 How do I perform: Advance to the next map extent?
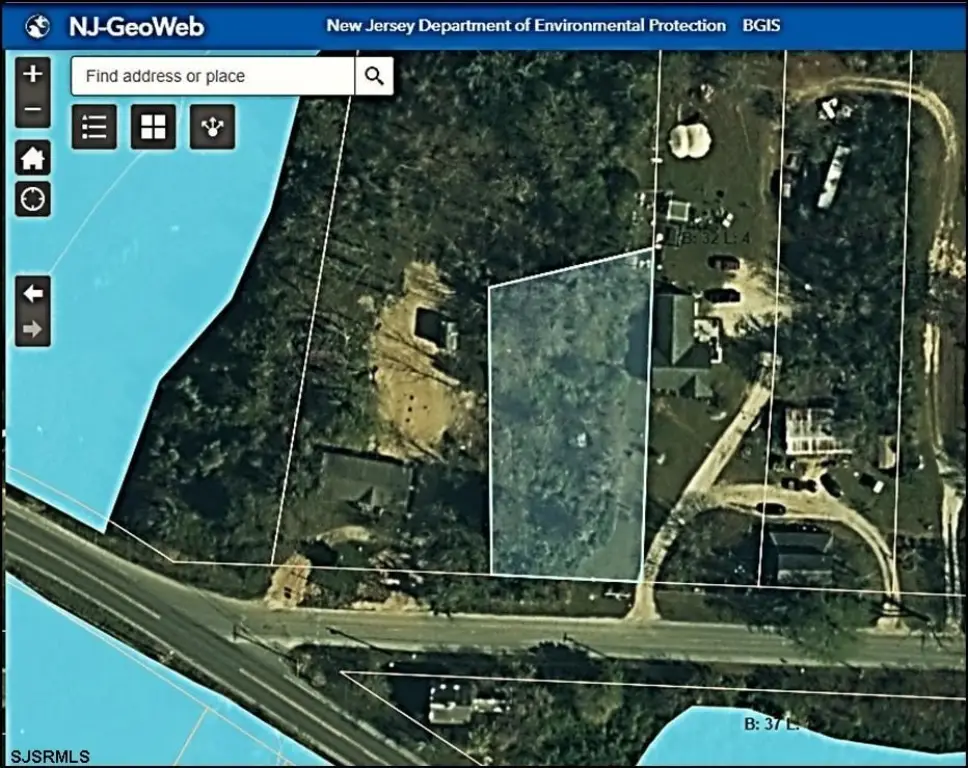coord(33,328)
